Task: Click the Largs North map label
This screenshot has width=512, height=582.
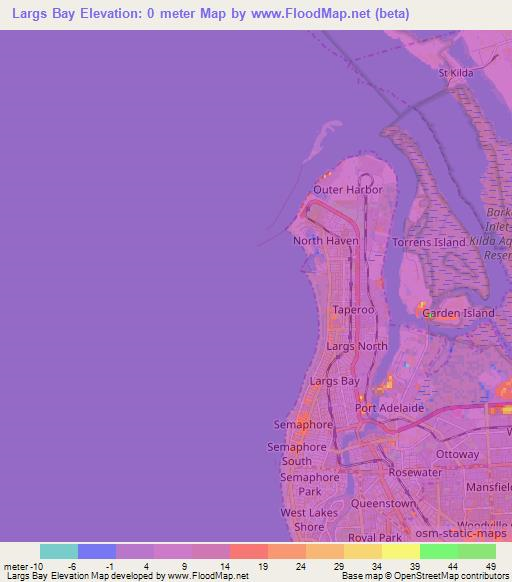Action: (x=357, y=346)
